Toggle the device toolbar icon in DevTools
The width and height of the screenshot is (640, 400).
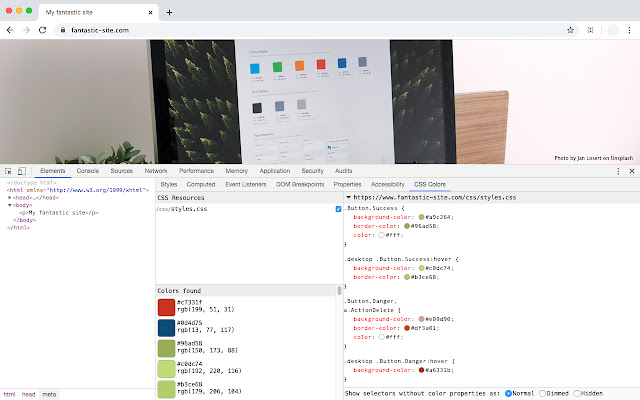click(x=22, y=171)
